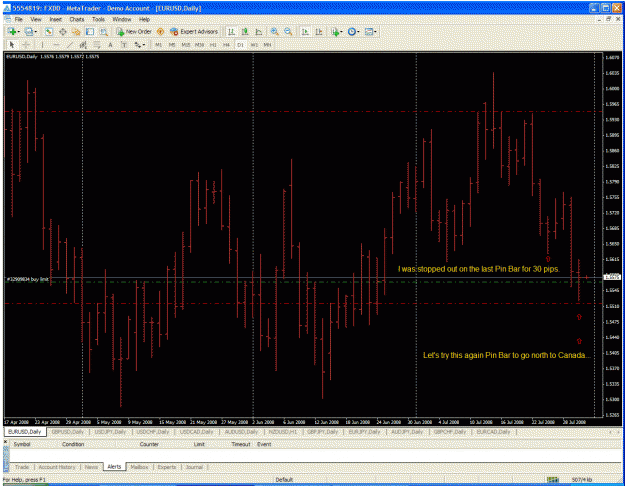Select the text label tool
This screenshot has width=625, height=486.
tap(124, 45)
